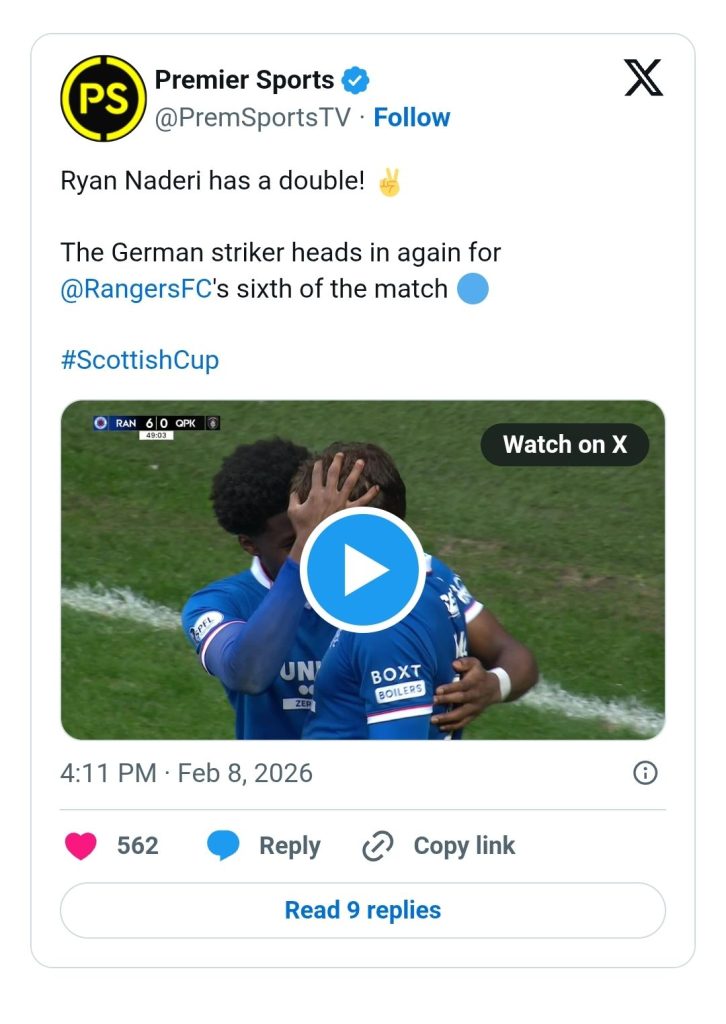Screen dimensions: 726x1024
Task: Click the Copy link text
Action: click(464, 846)
